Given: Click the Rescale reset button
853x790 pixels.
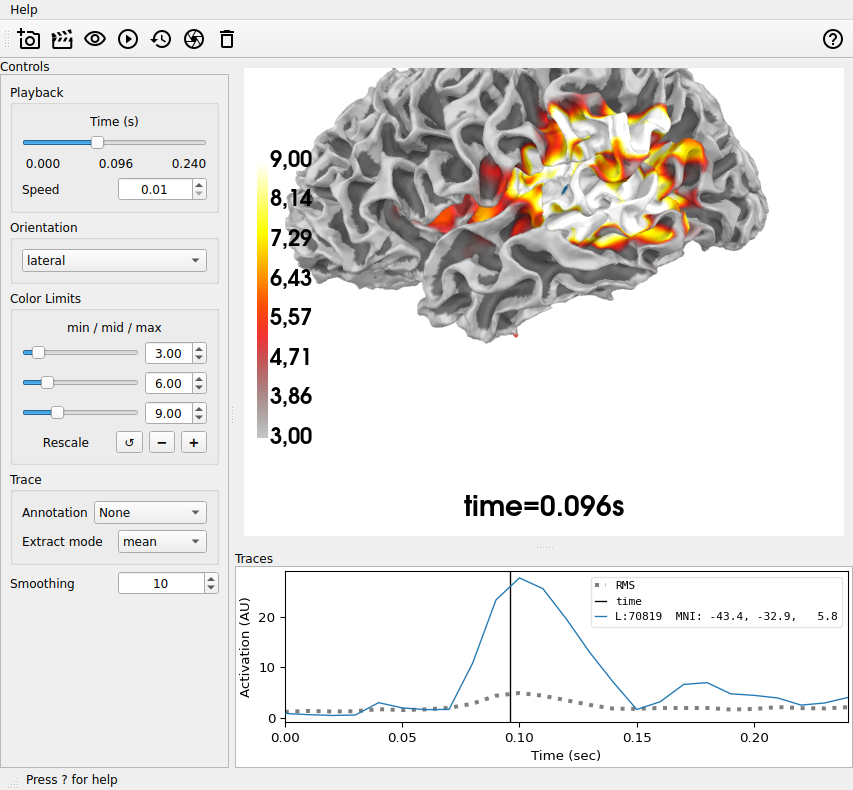Looking at the screenshot, I should [x=129, y=442].
